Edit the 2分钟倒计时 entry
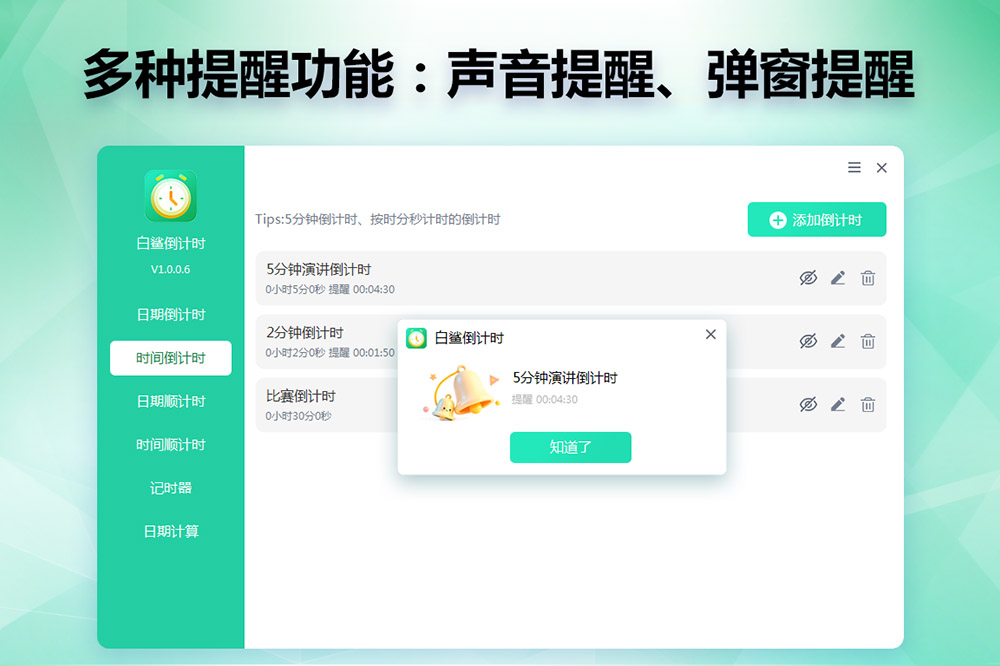 (x=838, y=341)
